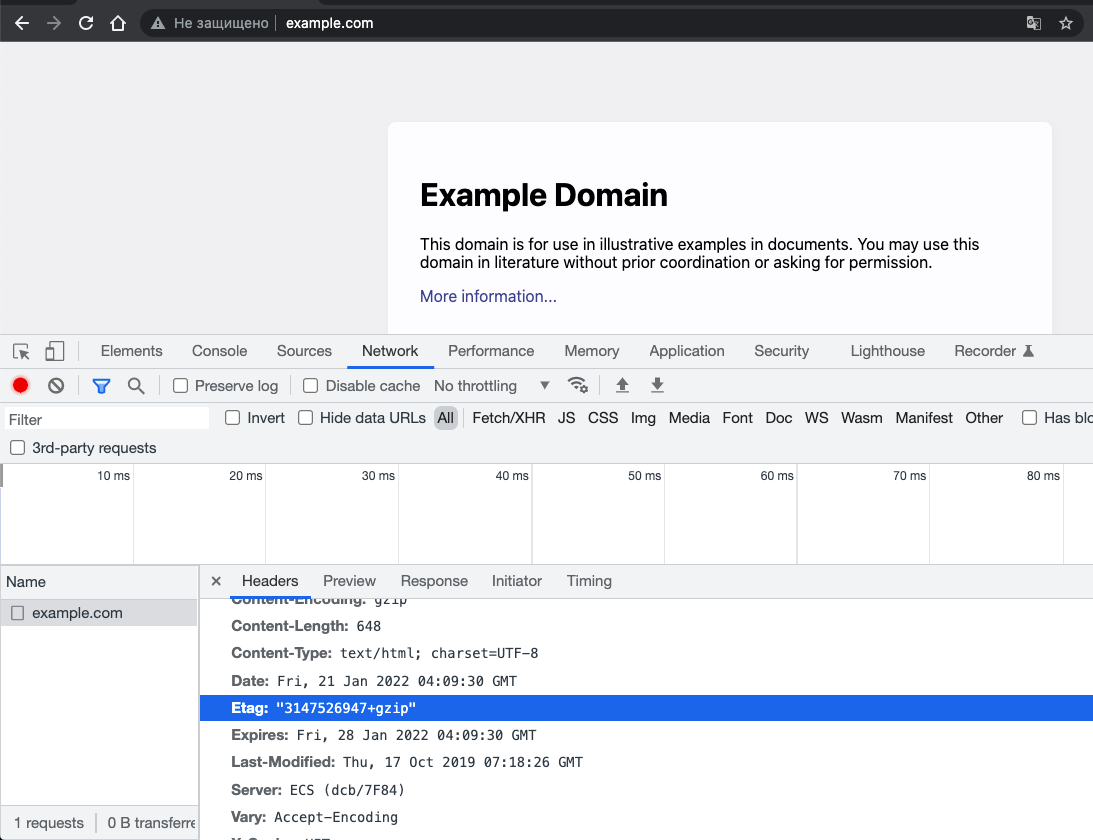Open network conditions wifi icon
Screen dimensions: 1093x840
577,386
